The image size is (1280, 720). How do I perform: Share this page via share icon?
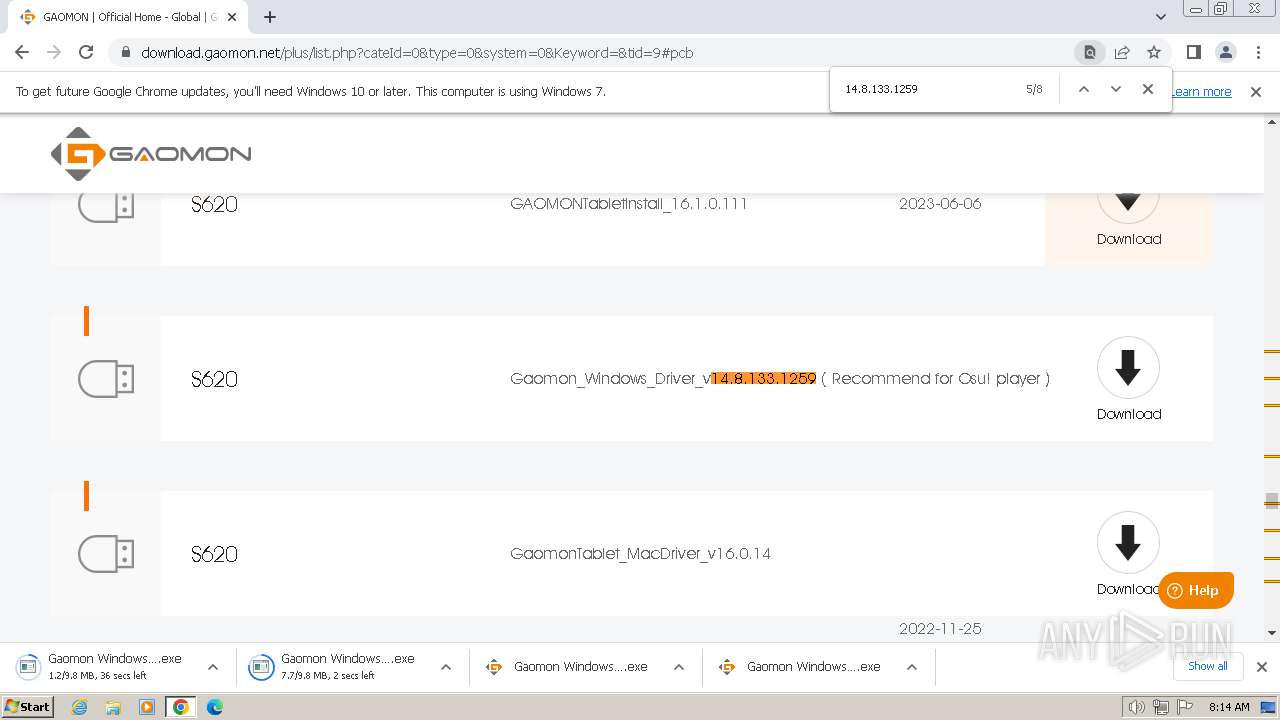click(x=1122, y=52)
